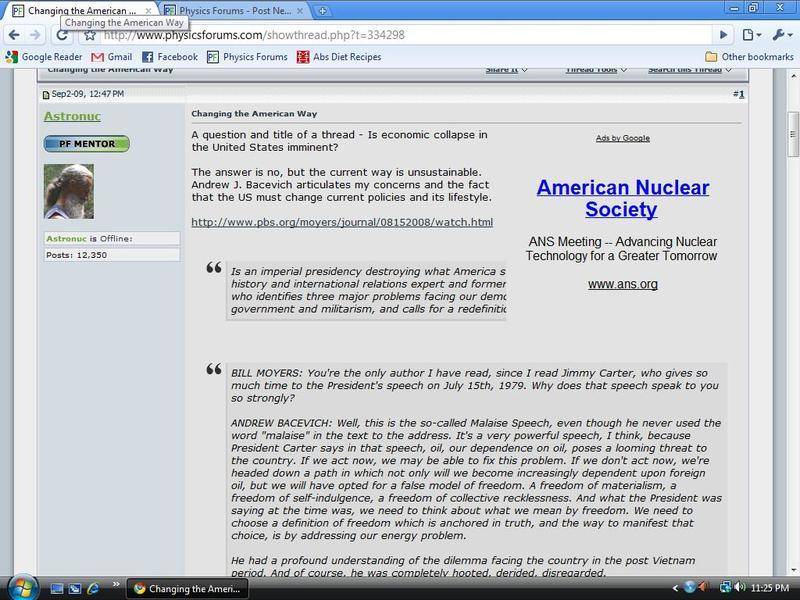Click the browser Forward arrow
Image resolution: width=800 pixels, height=600 pixels.
point(35,35)
